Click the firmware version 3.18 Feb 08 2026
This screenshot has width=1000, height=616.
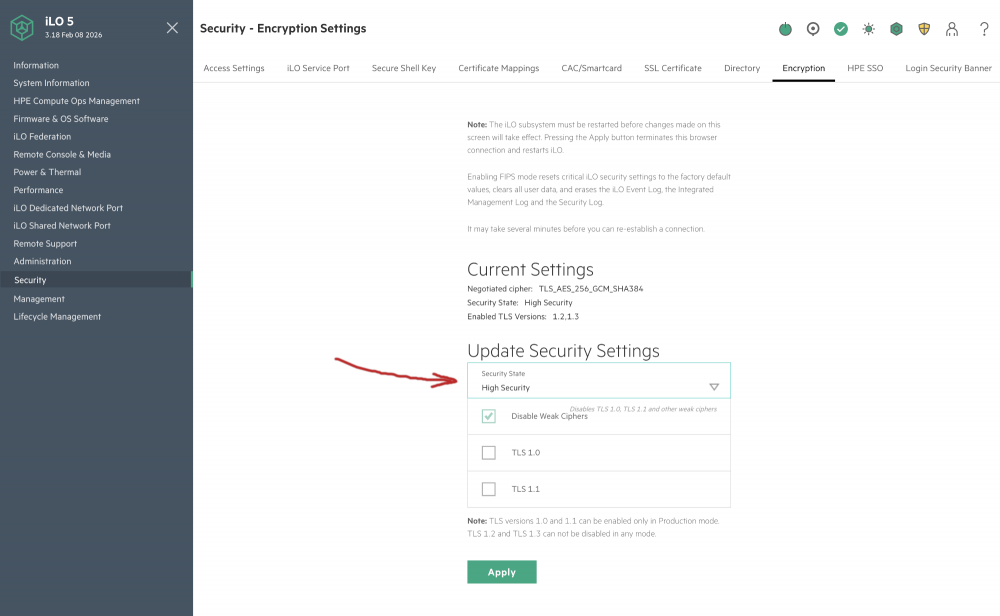click(x=73, y=35)
